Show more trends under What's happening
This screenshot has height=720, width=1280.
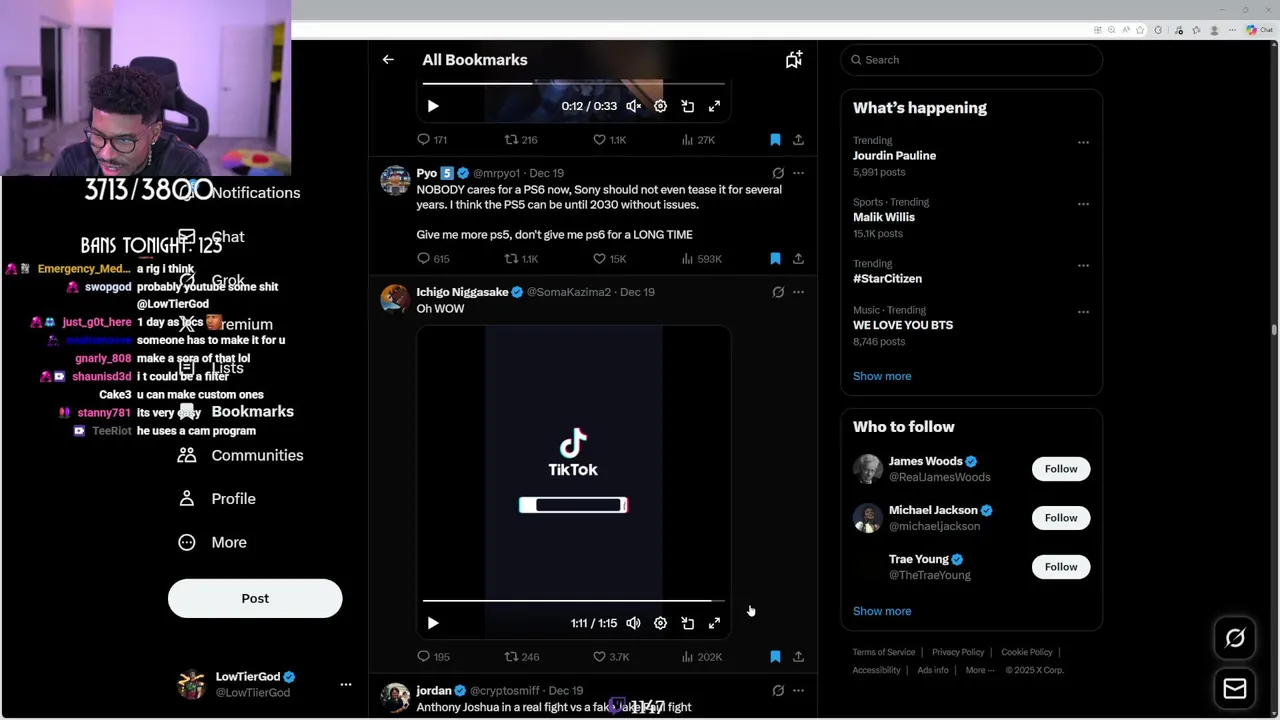pyautogui.click(x=882, y=376)
